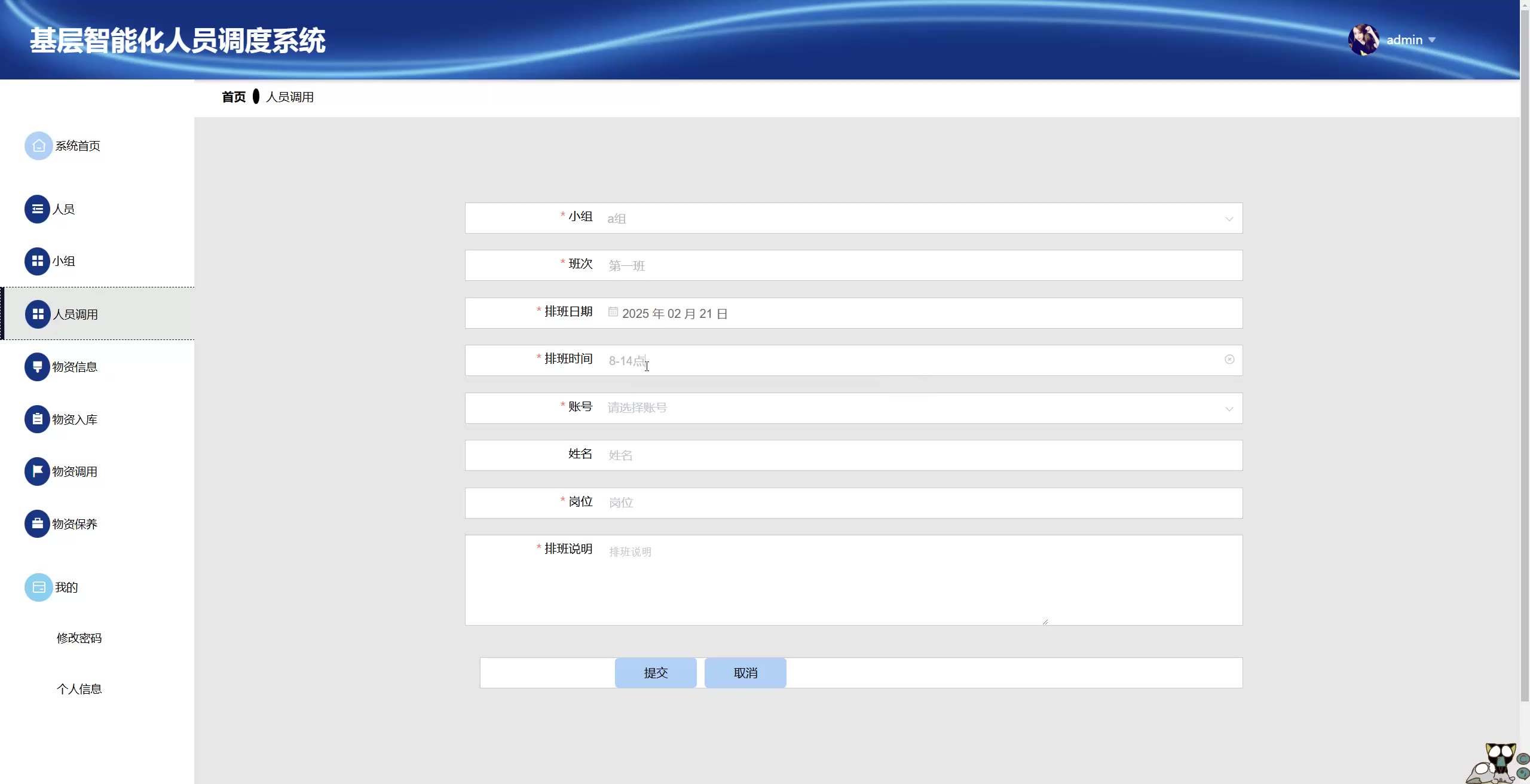This screenshot has width=1530, height=784.
Task: Click the 系统首页 home icon in sidebar
Action: [38, 146]
